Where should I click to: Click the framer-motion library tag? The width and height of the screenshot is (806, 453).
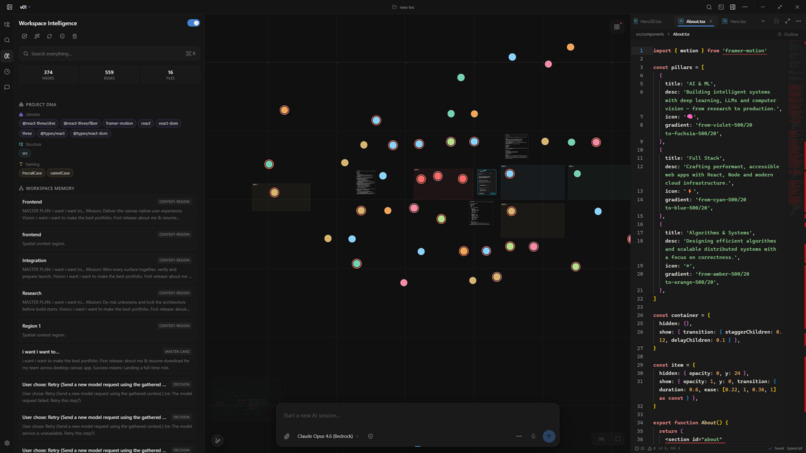tap(119, 123)
